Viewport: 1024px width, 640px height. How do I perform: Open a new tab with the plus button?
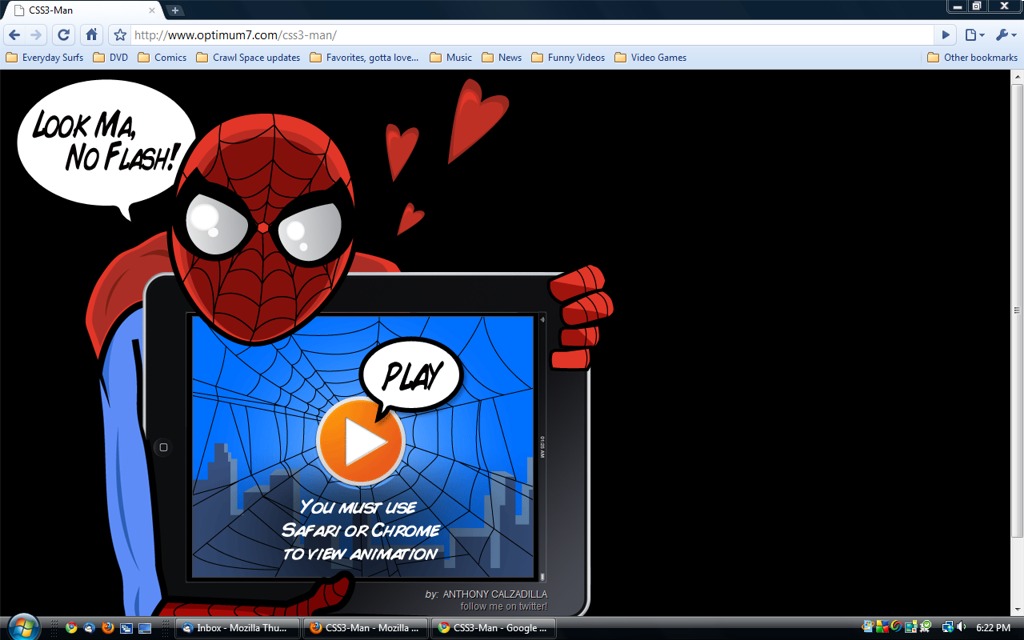pos(174,10)
